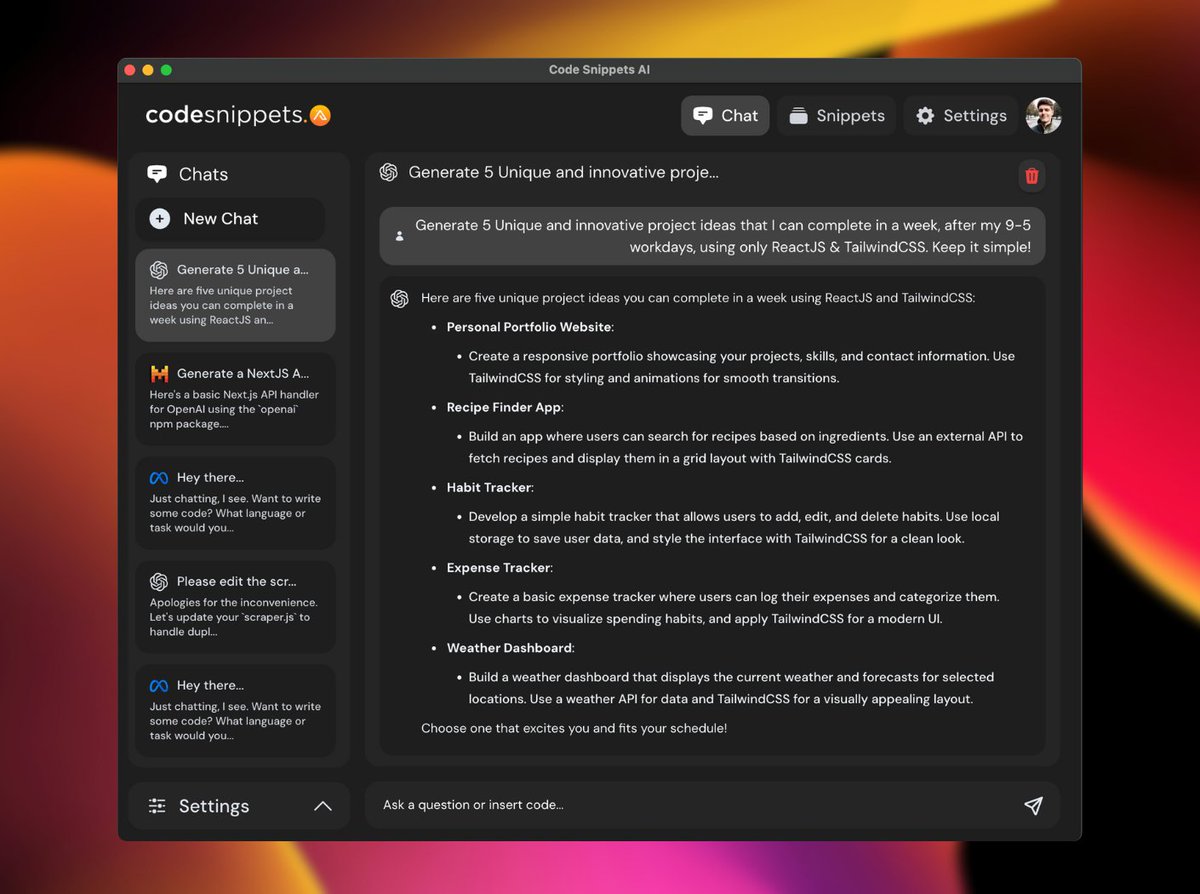Send message with paper plane icon

click(1033, 805)
